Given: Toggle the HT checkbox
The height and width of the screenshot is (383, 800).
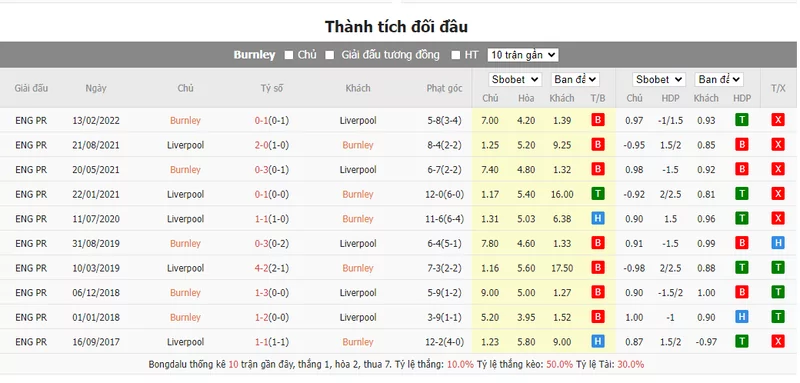Looking at the screenshot, I should click(456, 55).
